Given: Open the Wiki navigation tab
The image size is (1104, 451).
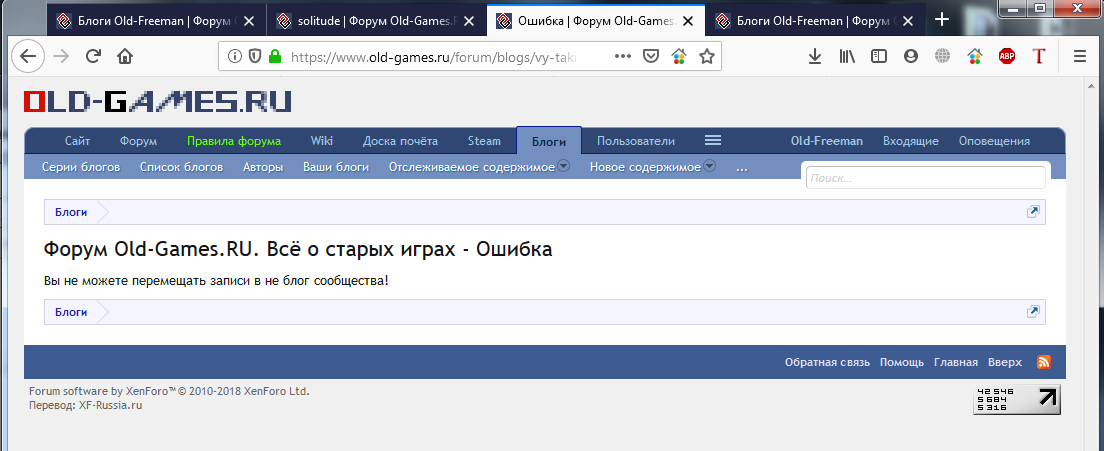Looking at the screenshot, I should pos(322,141).
